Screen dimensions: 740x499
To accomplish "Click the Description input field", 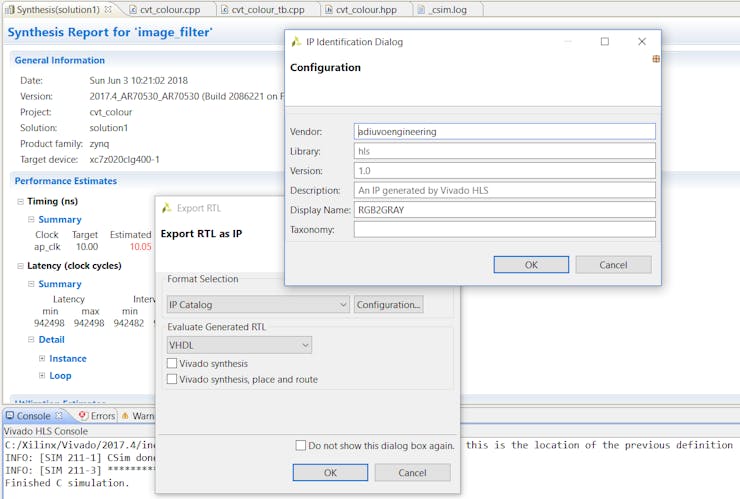I will pyautogui.click(x=505, y=190).
